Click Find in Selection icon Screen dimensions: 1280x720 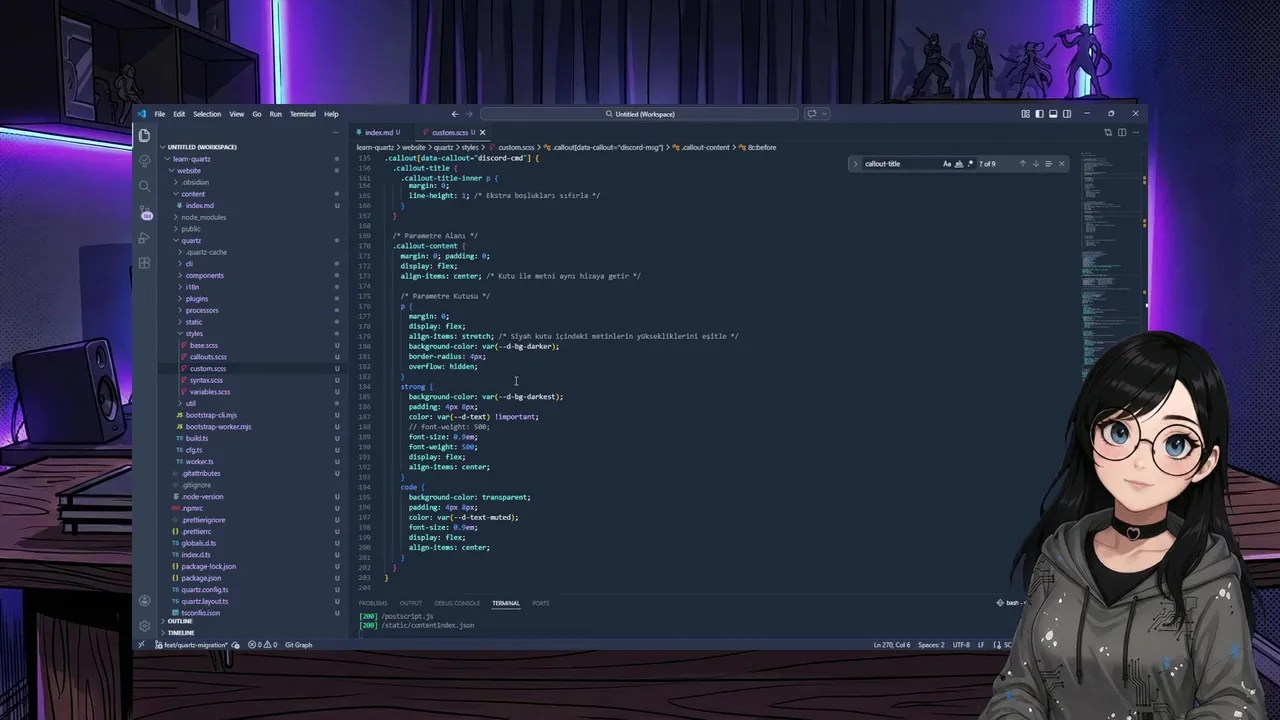[1048, 164]
